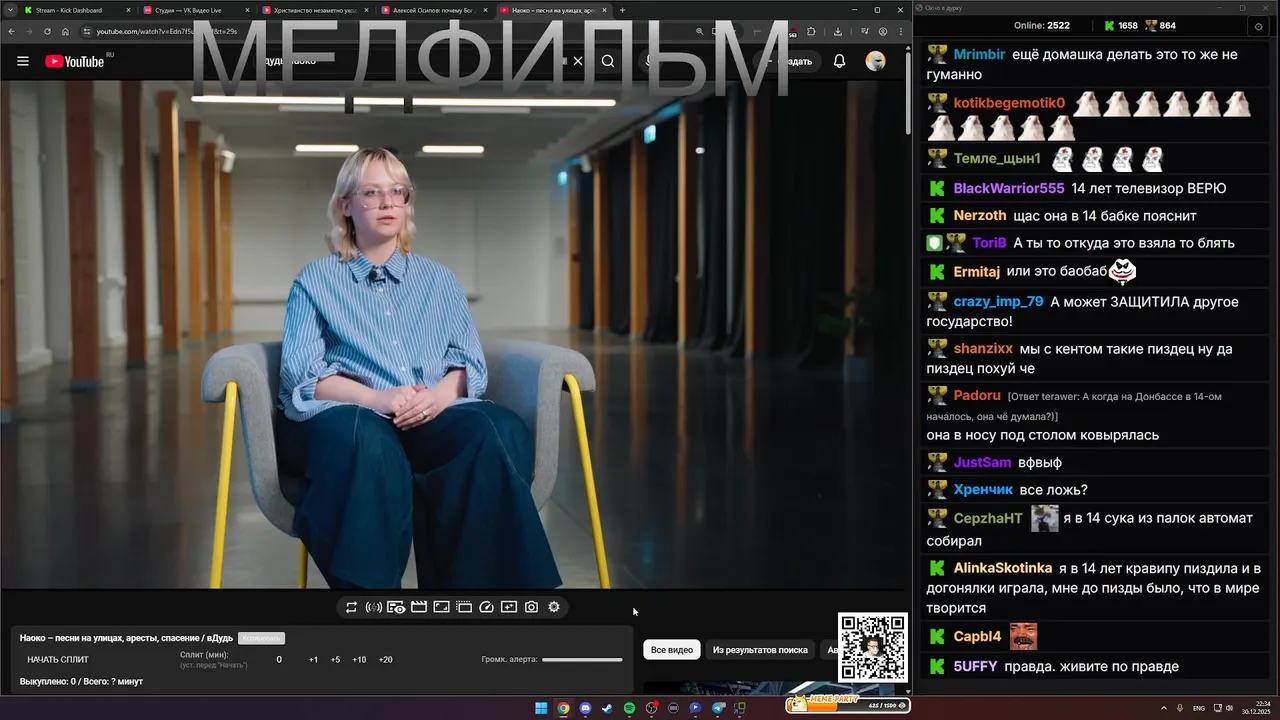Click the split minutes value 0

[x=279, y=660]
